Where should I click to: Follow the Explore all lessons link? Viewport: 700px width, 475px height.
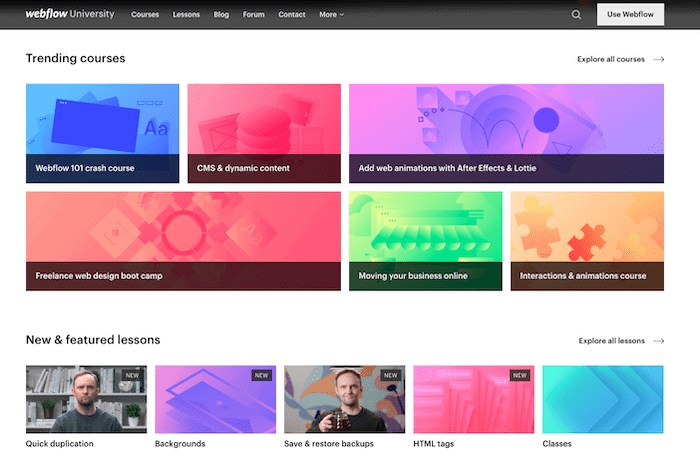(x=612, y=341)
